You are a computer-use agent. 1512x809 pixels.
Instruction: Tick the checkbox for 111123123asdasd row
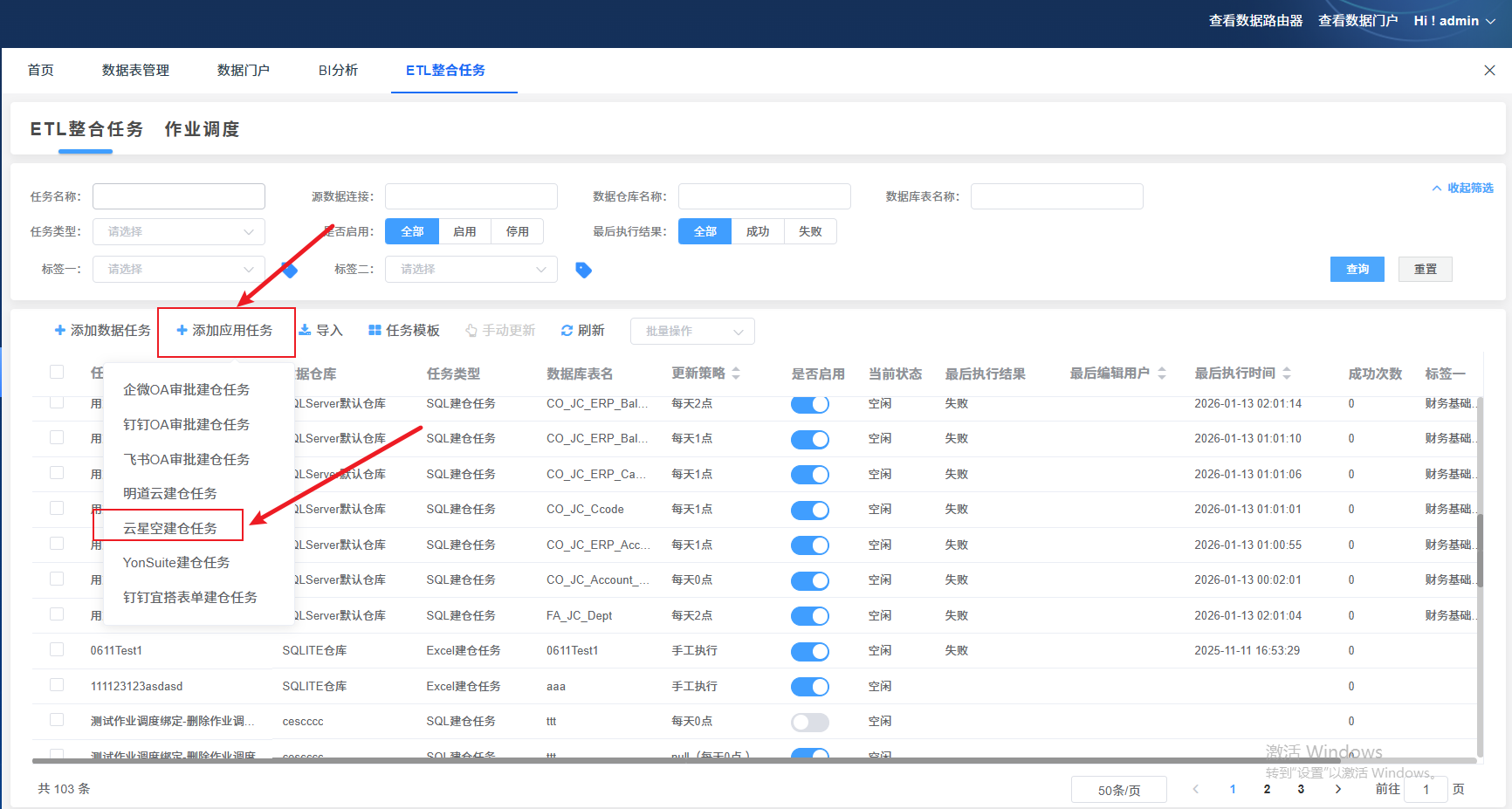click(57, 685)
